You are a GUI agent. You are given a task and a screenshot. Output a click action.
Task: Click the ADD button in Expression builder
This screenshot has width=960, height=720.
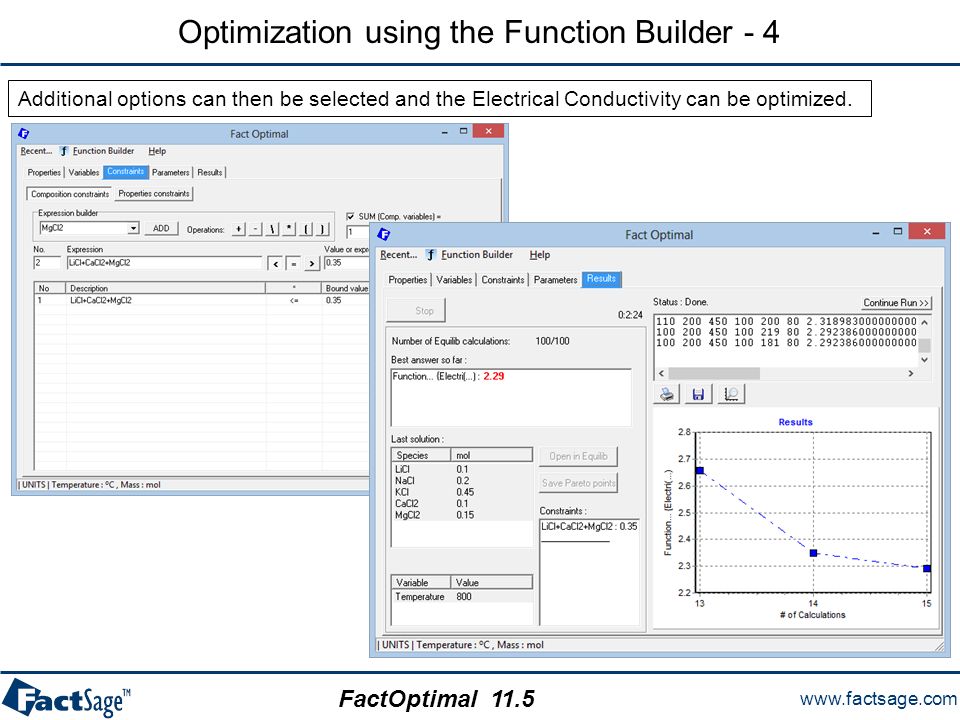click(x=161, y=228)
